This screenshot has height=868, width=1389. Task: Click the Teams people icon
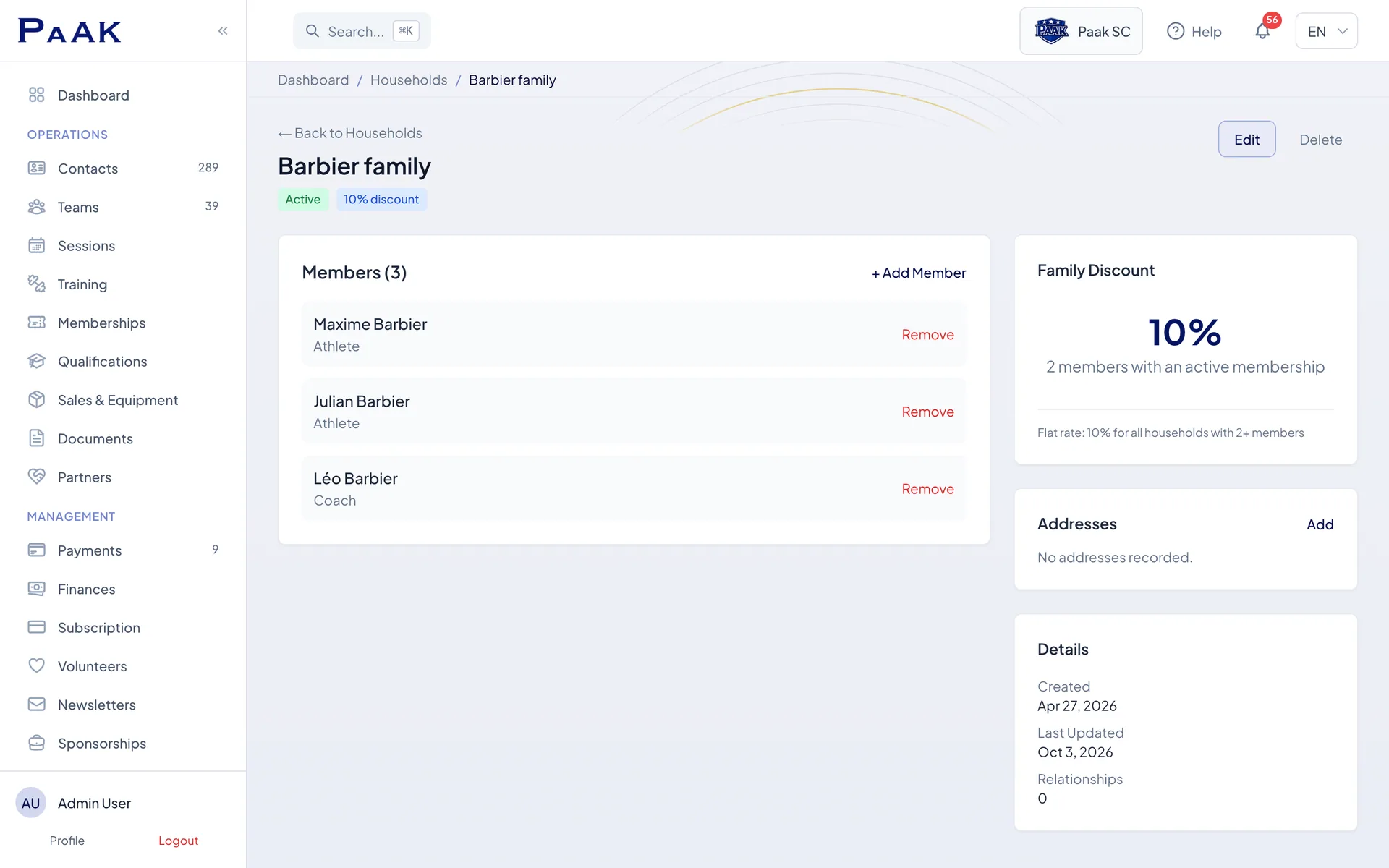pos(36,207)
